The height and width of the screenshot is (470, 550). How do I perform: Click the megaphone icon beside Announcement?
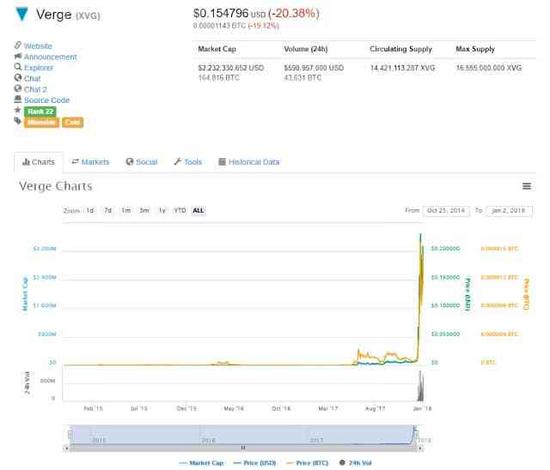[18, 56]
